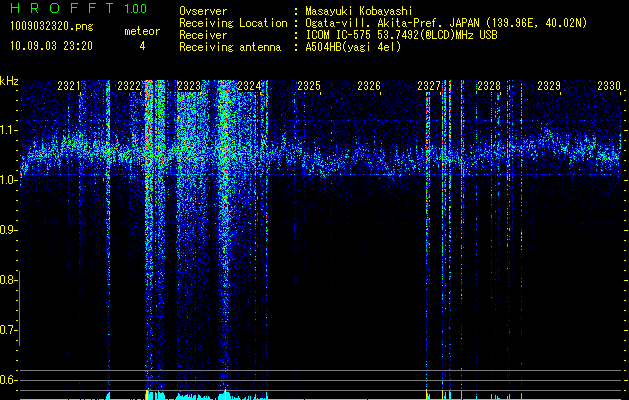Click the 2324 time marker

pyautogui.click(x=249, y=85)
